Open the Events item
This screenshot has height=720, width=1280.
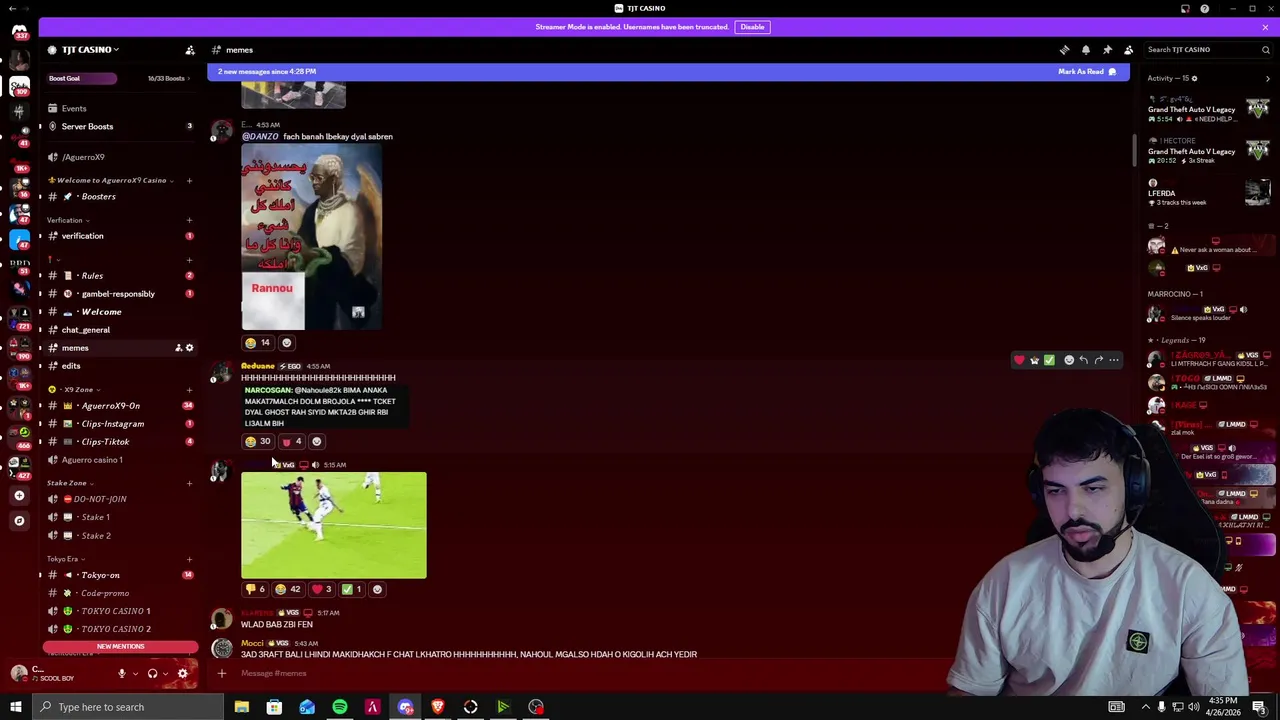point(120,108)
